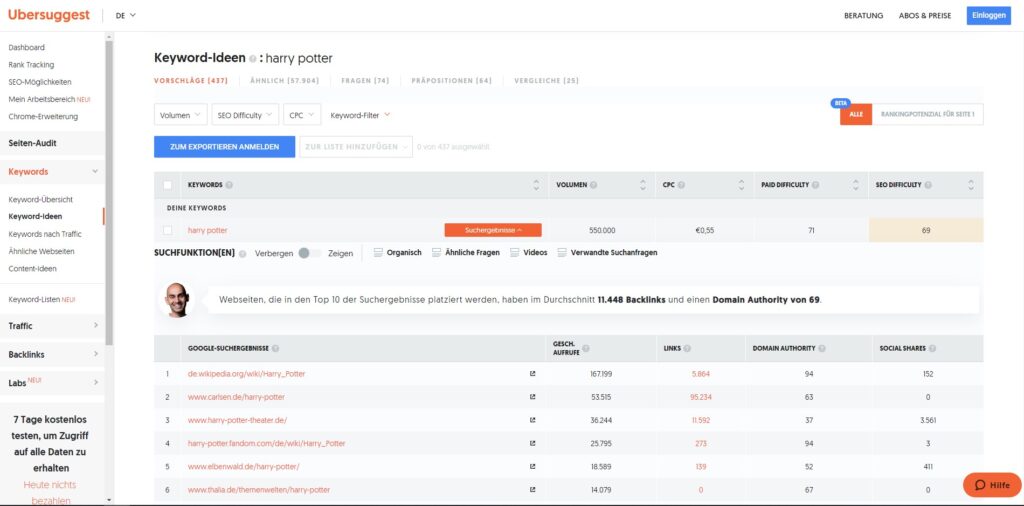The height and width of the screenshot is (506, 1024).
Task: Expand the Labs sidebar section
Action: 52,383
